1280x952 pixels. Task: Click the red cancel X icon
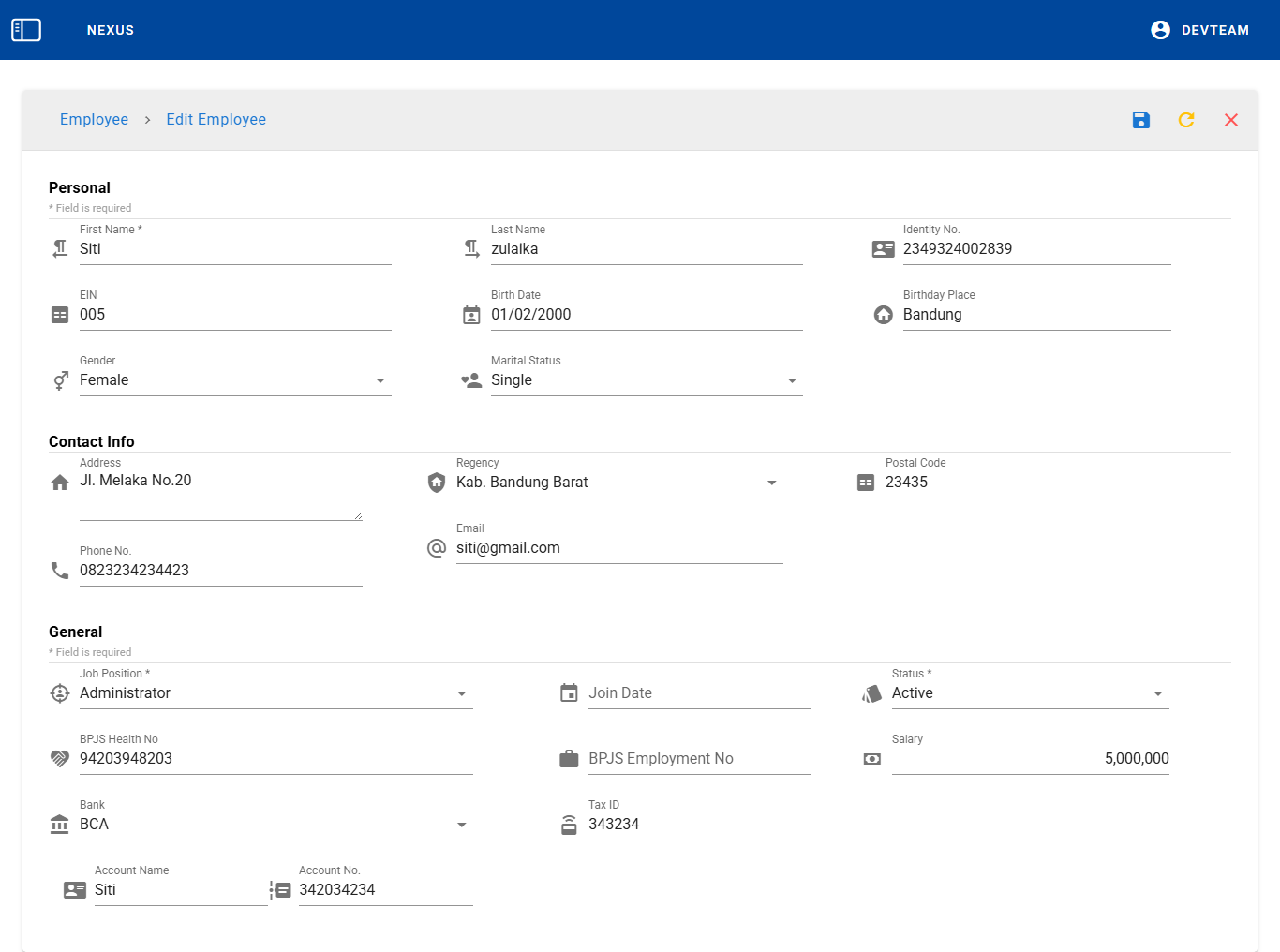pyautogui.click(x=1230, y=120)
